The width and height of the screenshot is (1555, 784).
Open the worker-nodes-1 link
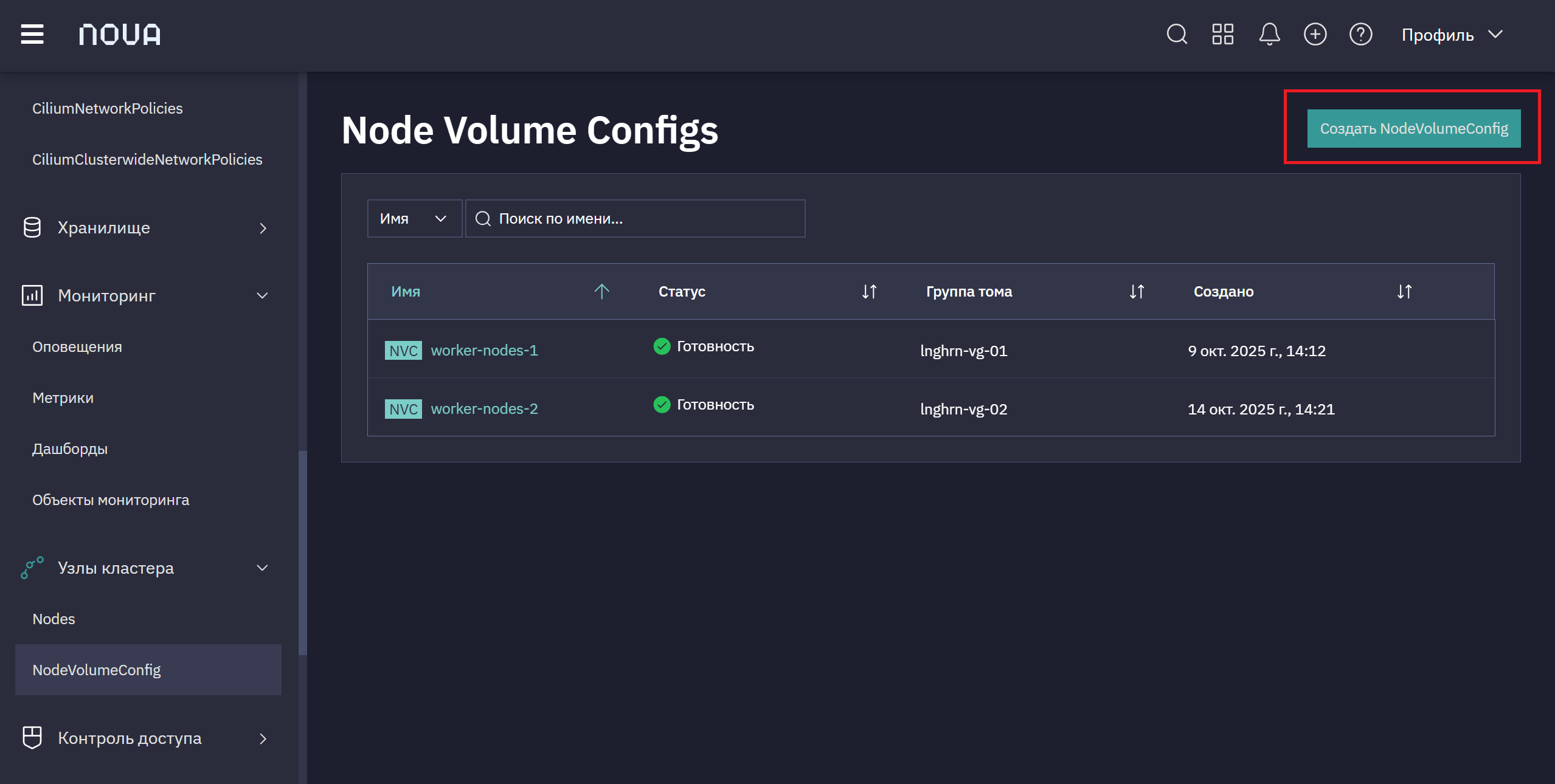coord(484,350)
